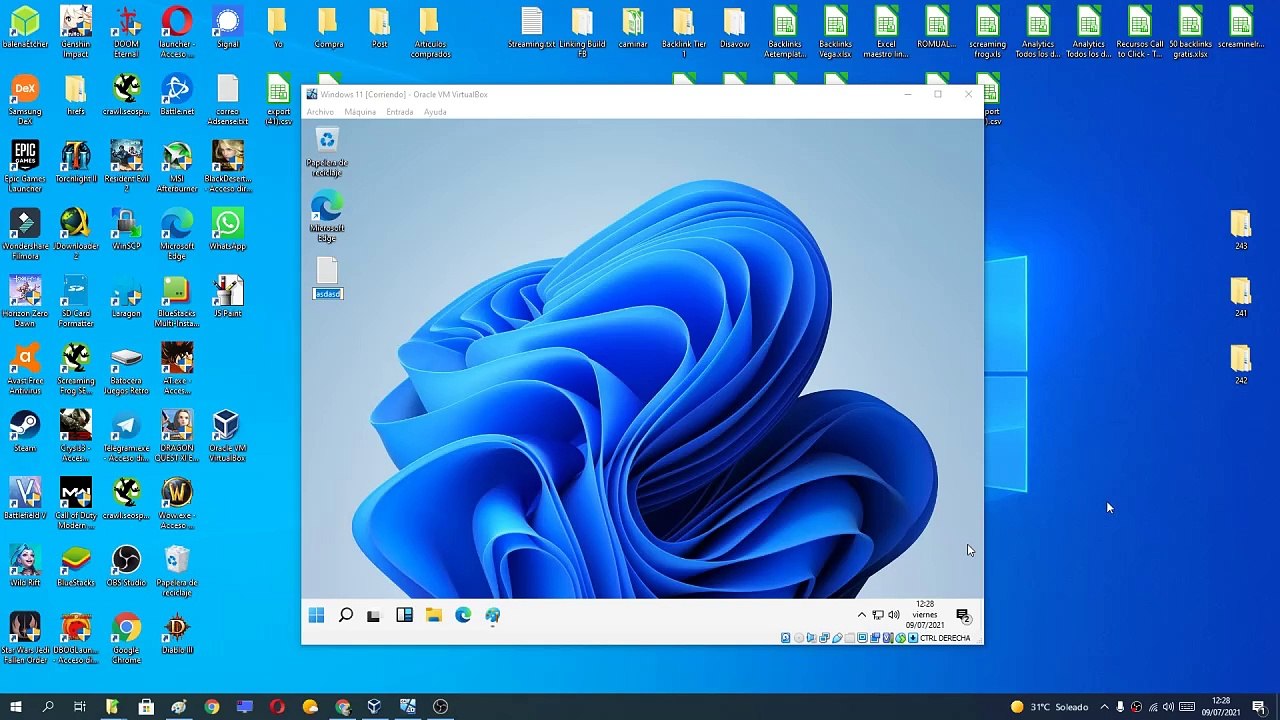Select the Telegram.exe desktop shortcut
Screen dimensions: 1280x720
pos(126,437)
